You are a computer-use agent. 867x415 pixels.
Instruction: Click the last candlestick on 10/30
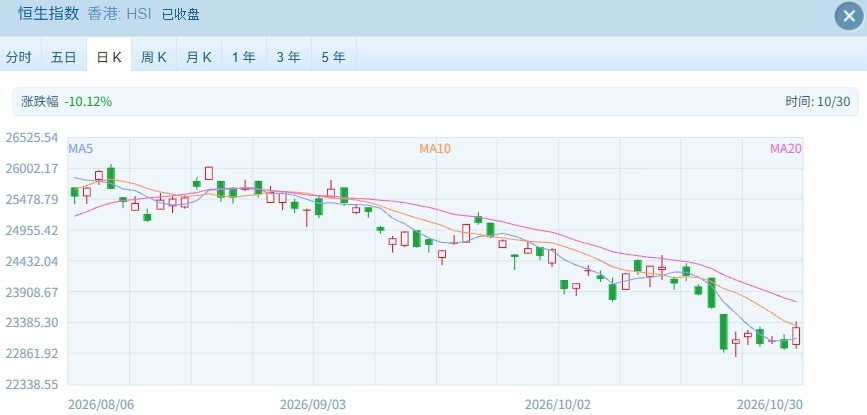pyautogui.click(x=796, y=335)
